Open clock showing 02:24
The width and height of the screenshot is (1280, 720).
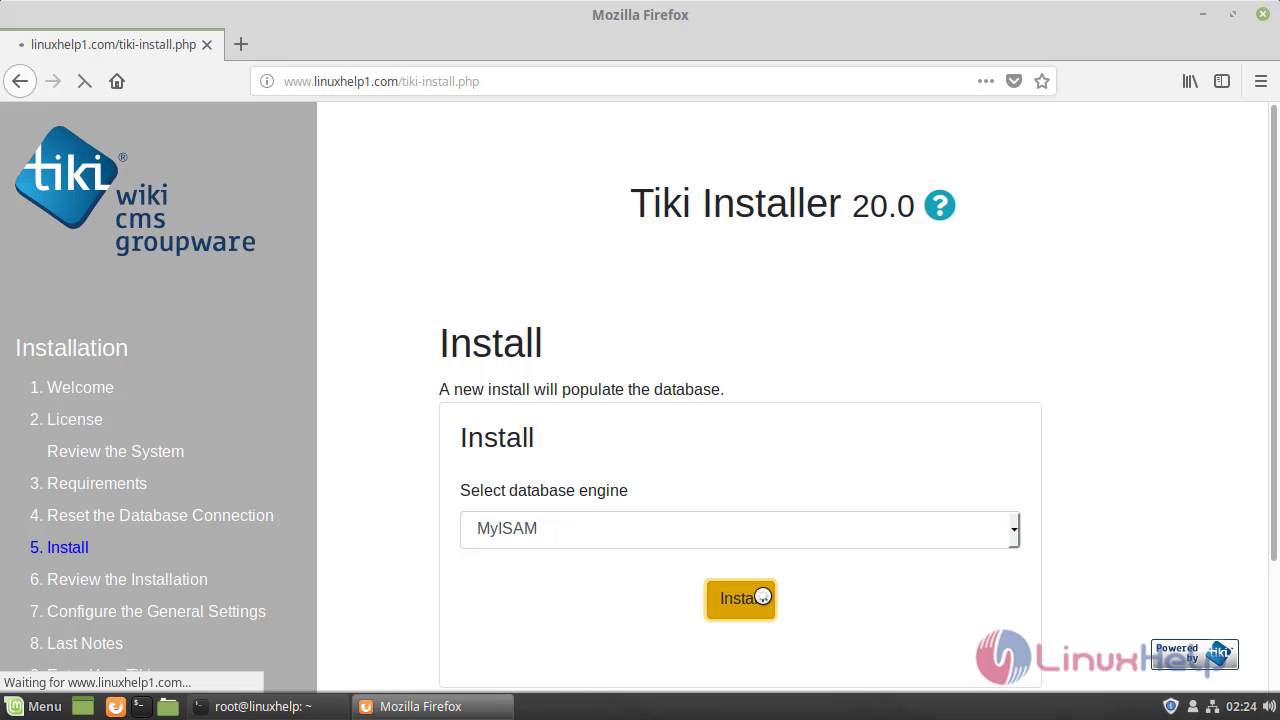pyautogui.click(x=1241, y=706)
